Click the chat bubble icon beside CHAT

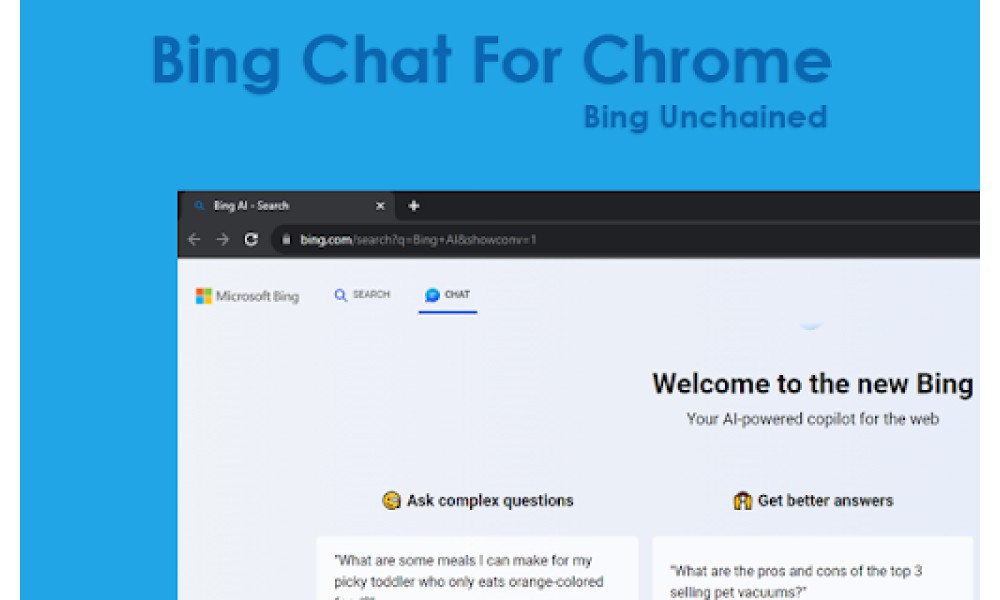point(432,295)
